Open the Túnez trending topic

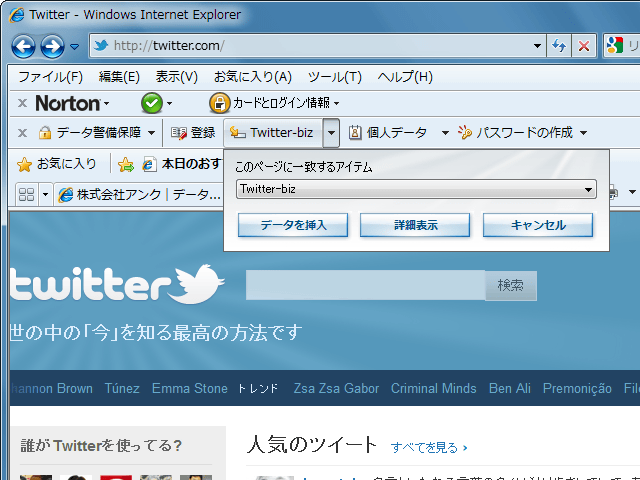click(122, 388)
